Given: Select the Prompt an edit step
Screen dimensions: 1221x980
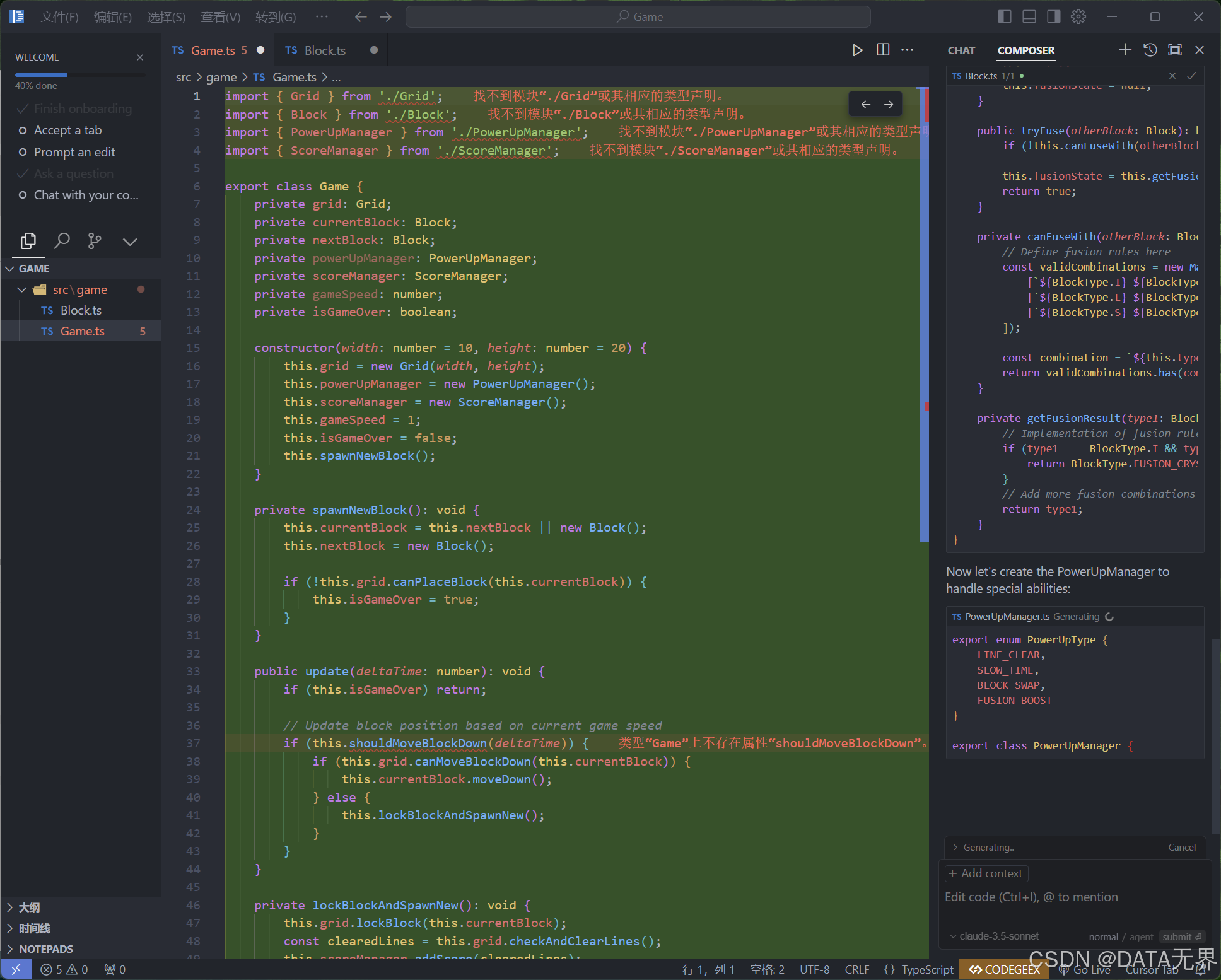Looking at the screenshot, I should [x=74, y=152].
